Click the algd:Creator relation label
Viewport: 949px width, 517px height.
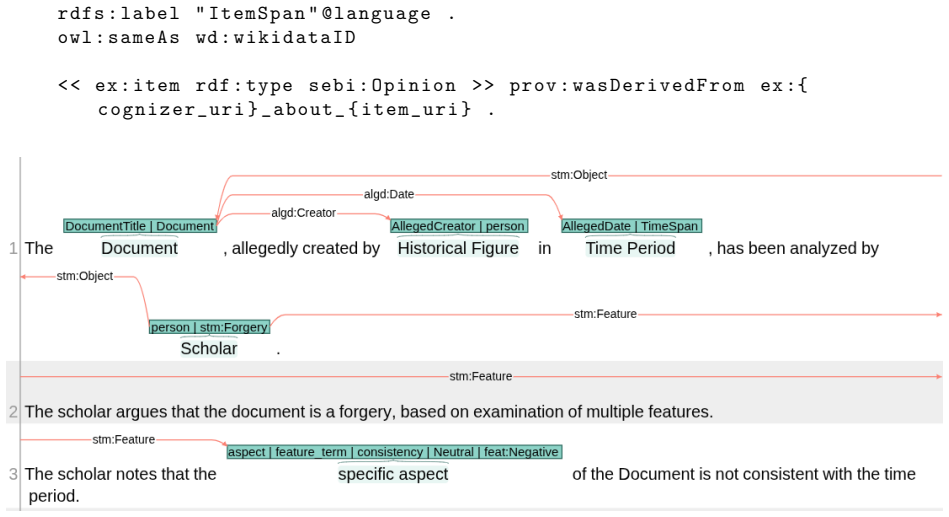click(303, 213)
